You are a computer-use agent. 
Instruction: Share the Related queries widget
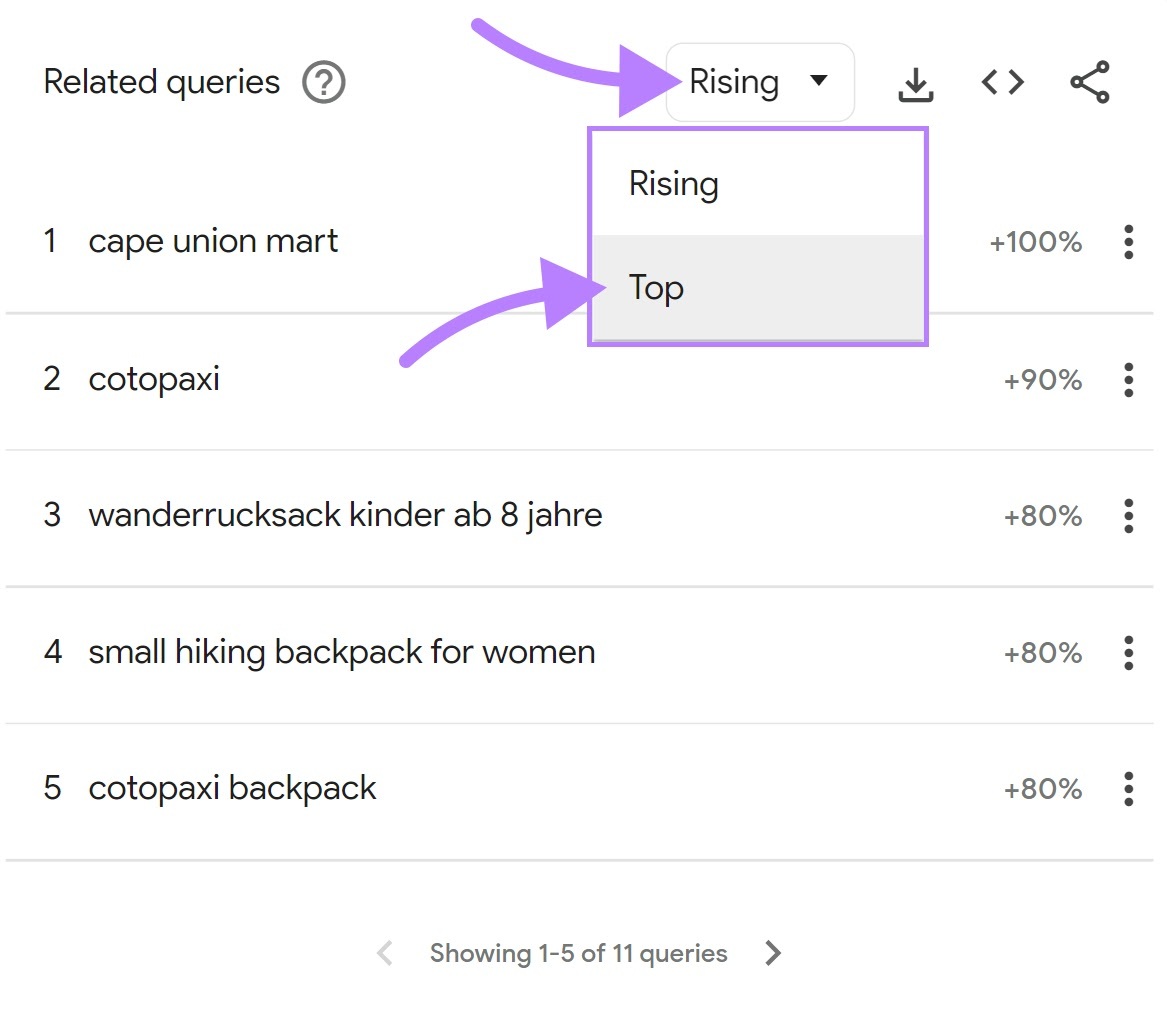[x=1089, y=83]
